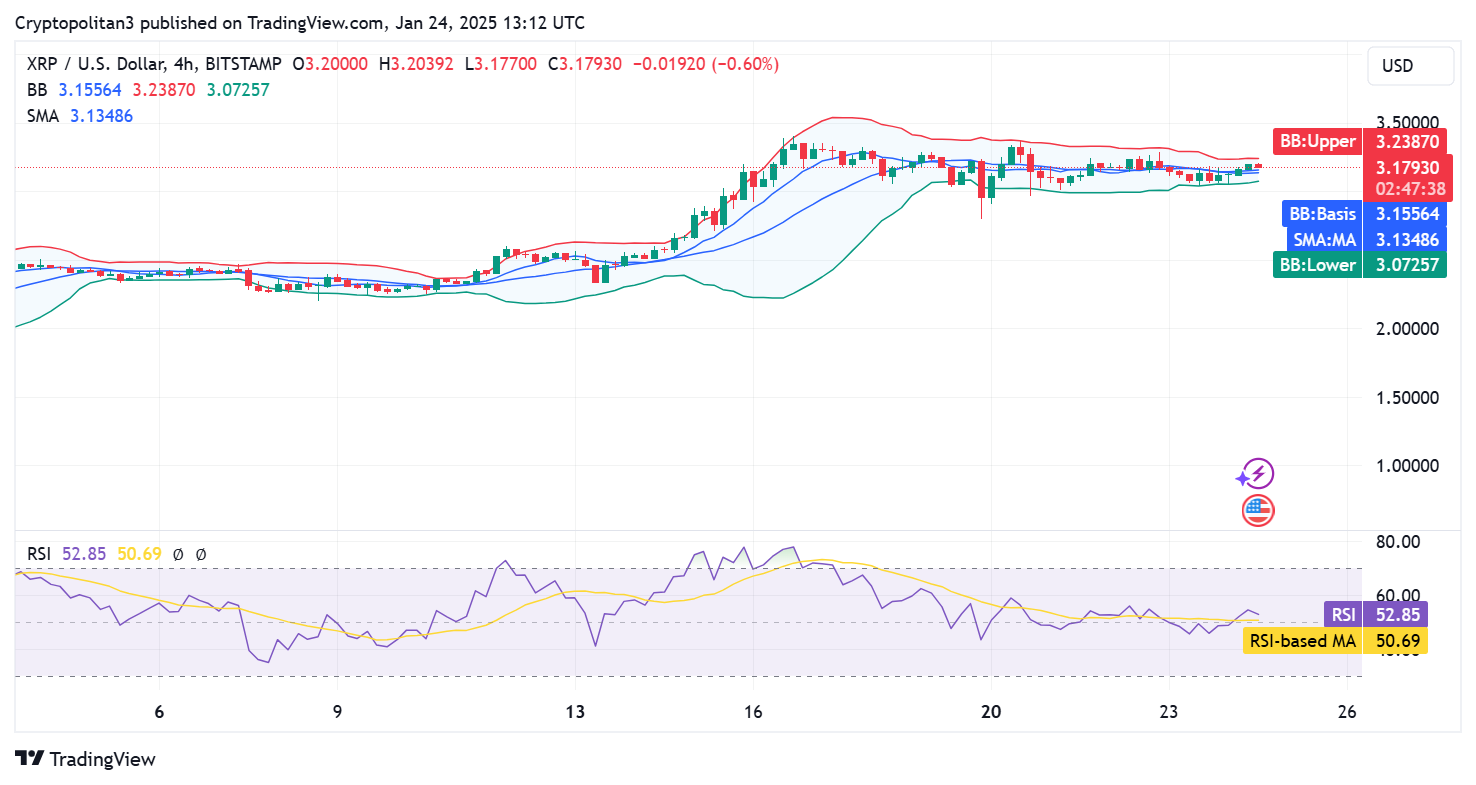Click the change value −0.01920 (−0.60%)
1476x785 pixels.
pyautogui.click(x=705, y=64)
